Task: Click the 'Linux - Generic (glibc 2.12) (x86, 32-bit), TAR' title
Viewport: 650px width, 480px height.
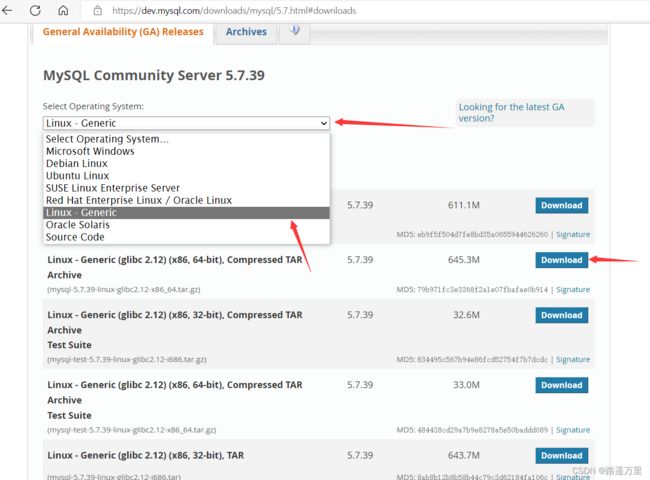Action: [x=146, y=456]
